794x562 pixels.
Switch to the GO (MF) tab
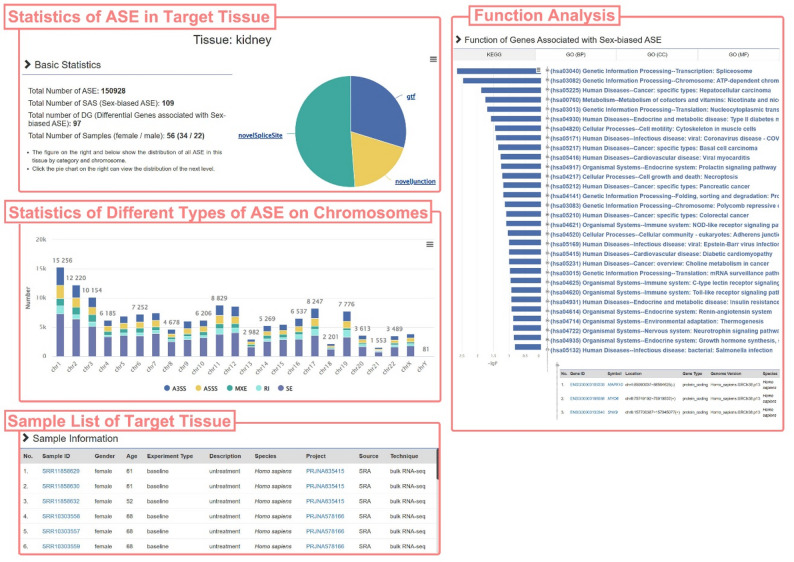click(x=739, y=54)
